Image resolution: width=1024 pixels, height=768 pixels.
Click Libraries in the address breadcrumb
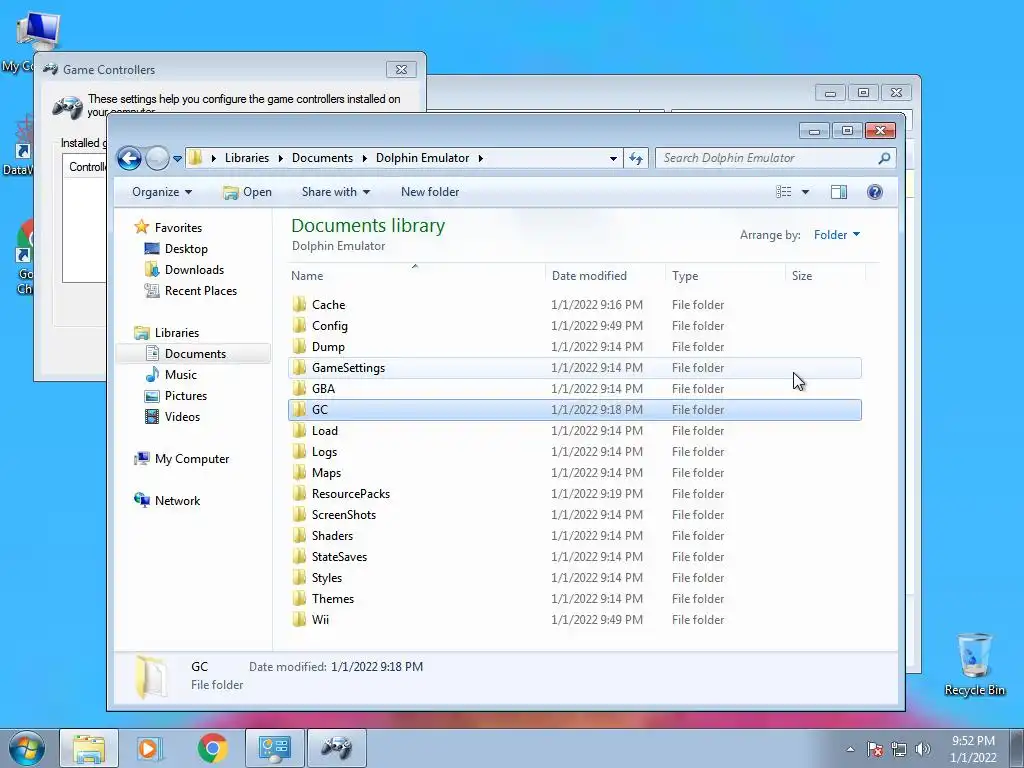click(247, 158)
